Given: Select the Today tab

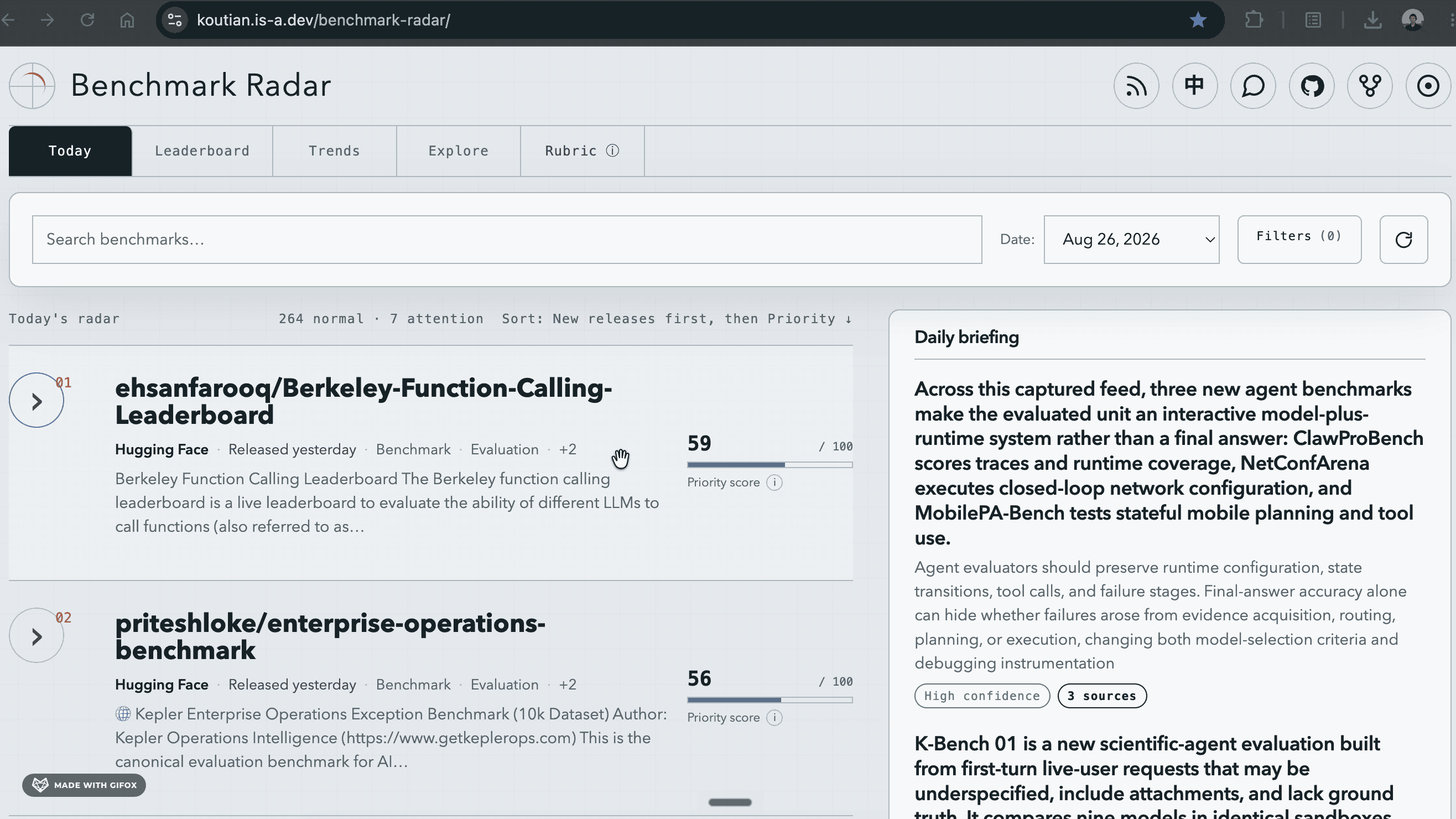Looking at the screenshot, I should pos(70,151).
